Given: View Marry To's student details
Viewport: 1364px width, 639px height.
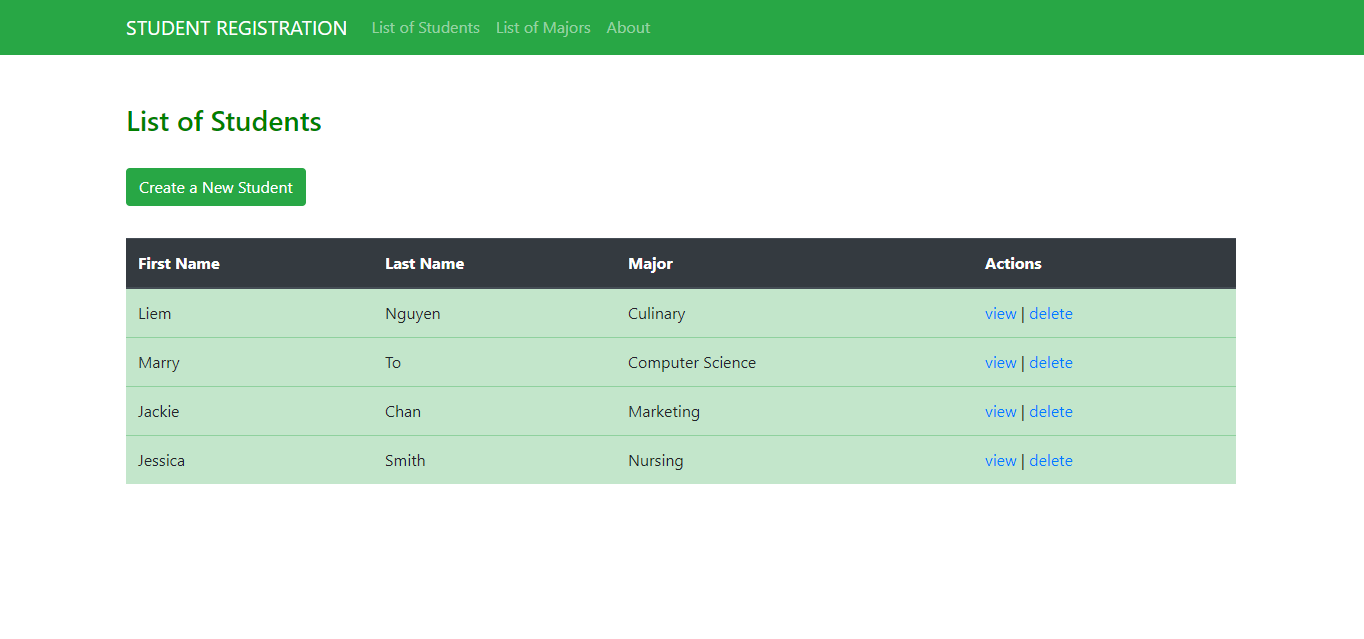Looking at the screenshot, I should [x=1000, y=363].
